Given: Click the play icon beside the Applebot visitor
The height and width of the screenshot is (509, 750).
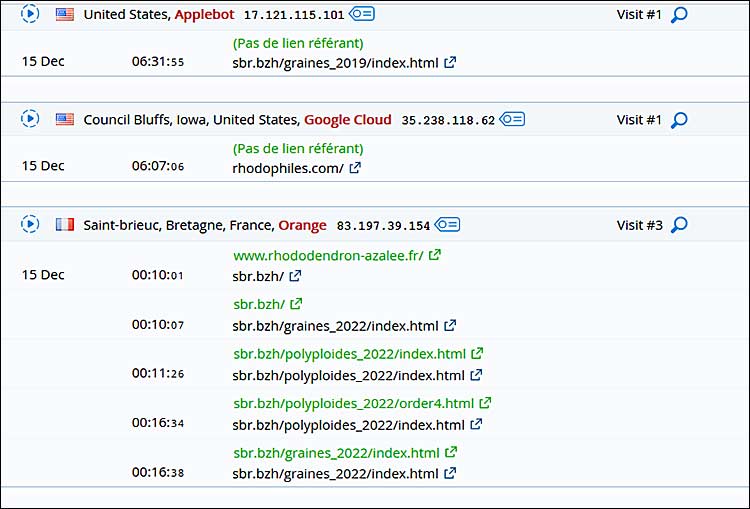Looking at the screenshot, I should pos(30,14).
